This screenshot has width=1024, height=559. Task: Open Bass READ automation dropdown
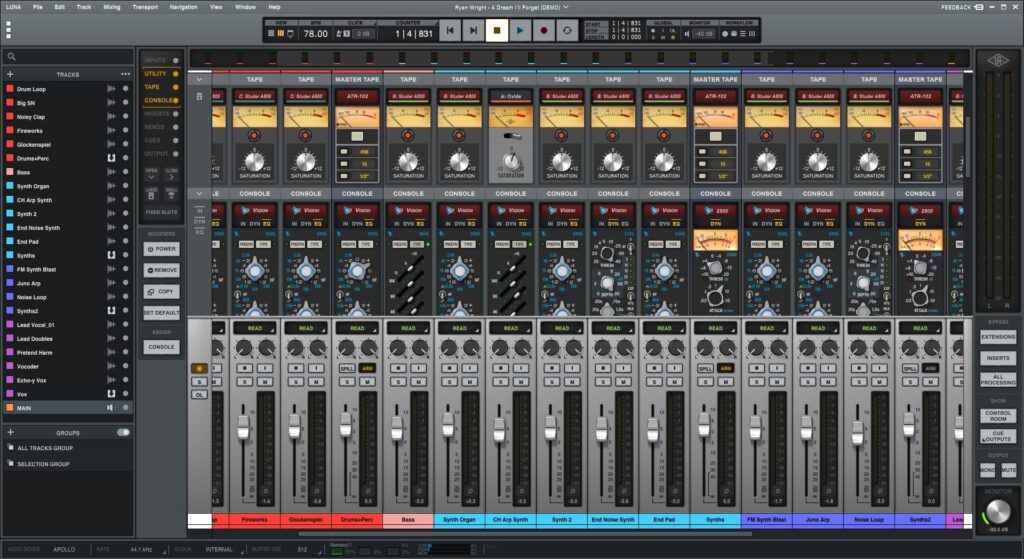pyautogui.click(x=408, y=328)
